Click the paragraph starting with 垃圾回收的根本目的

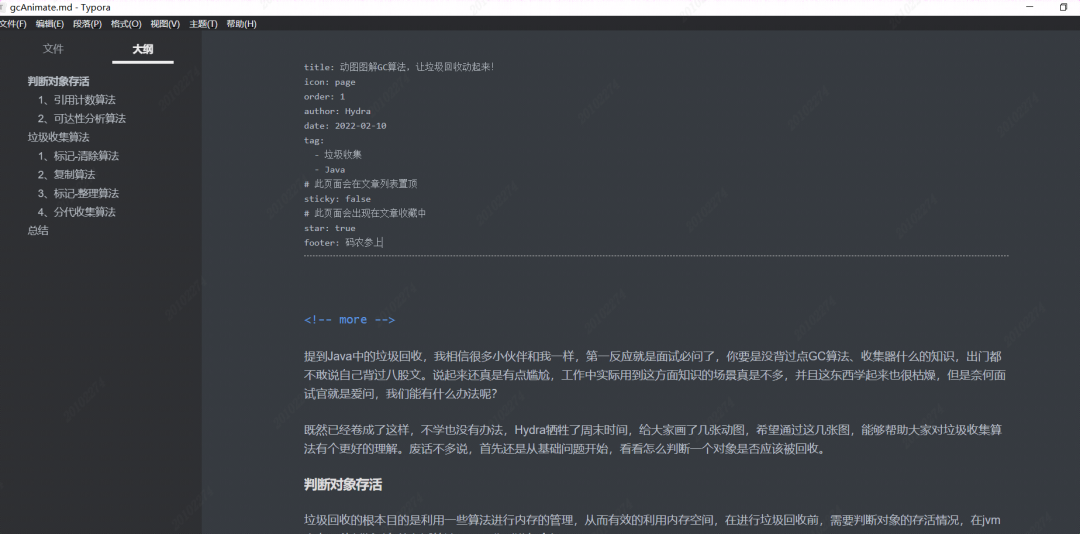point(652,526)
